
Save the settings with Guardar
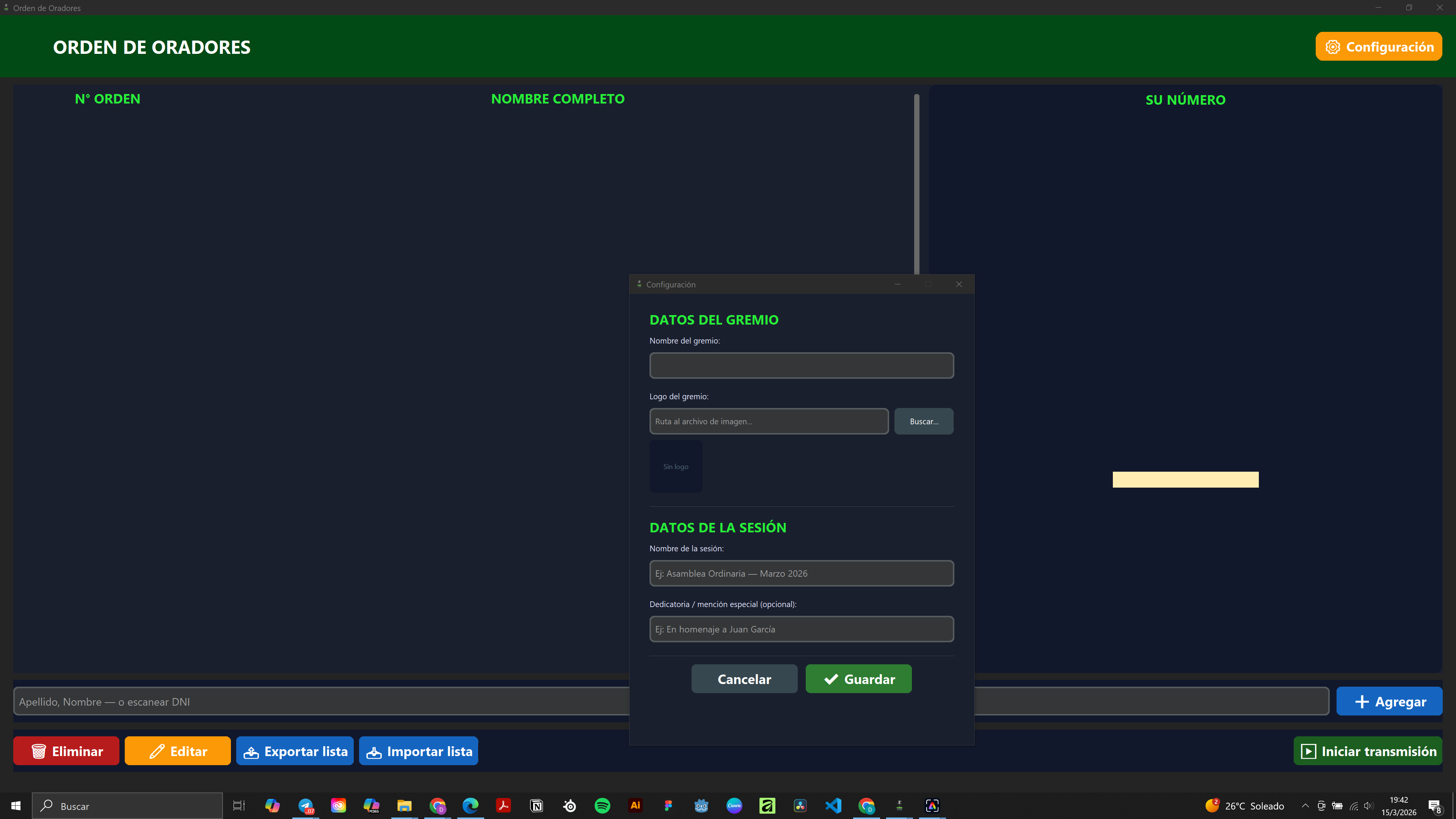point(858,679)
